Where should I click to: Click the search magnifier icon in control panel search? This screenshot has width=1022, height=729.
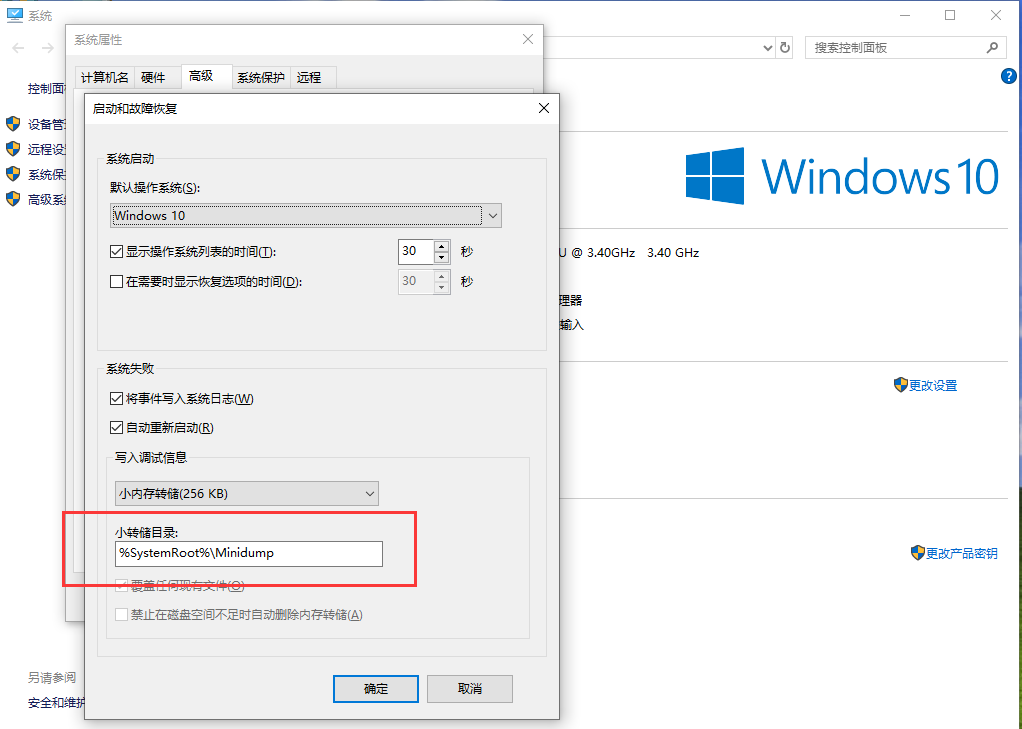coord(992,48)
